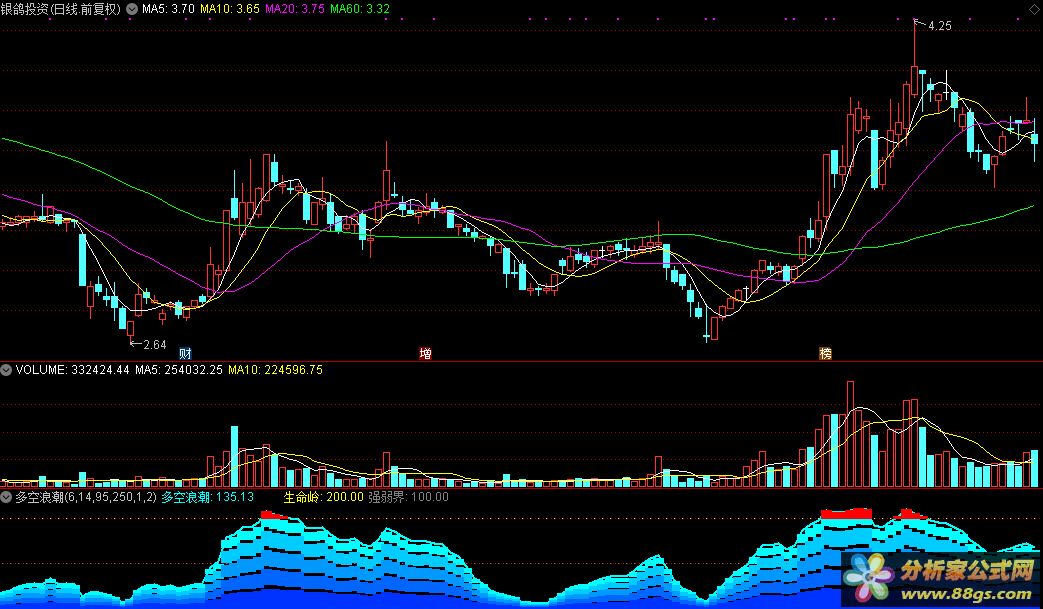Click the 多空浪潮(6,14,95,250,1,2) parameters label
Viewport: 1043px width, 609px height.
click(x=86, y=497)
